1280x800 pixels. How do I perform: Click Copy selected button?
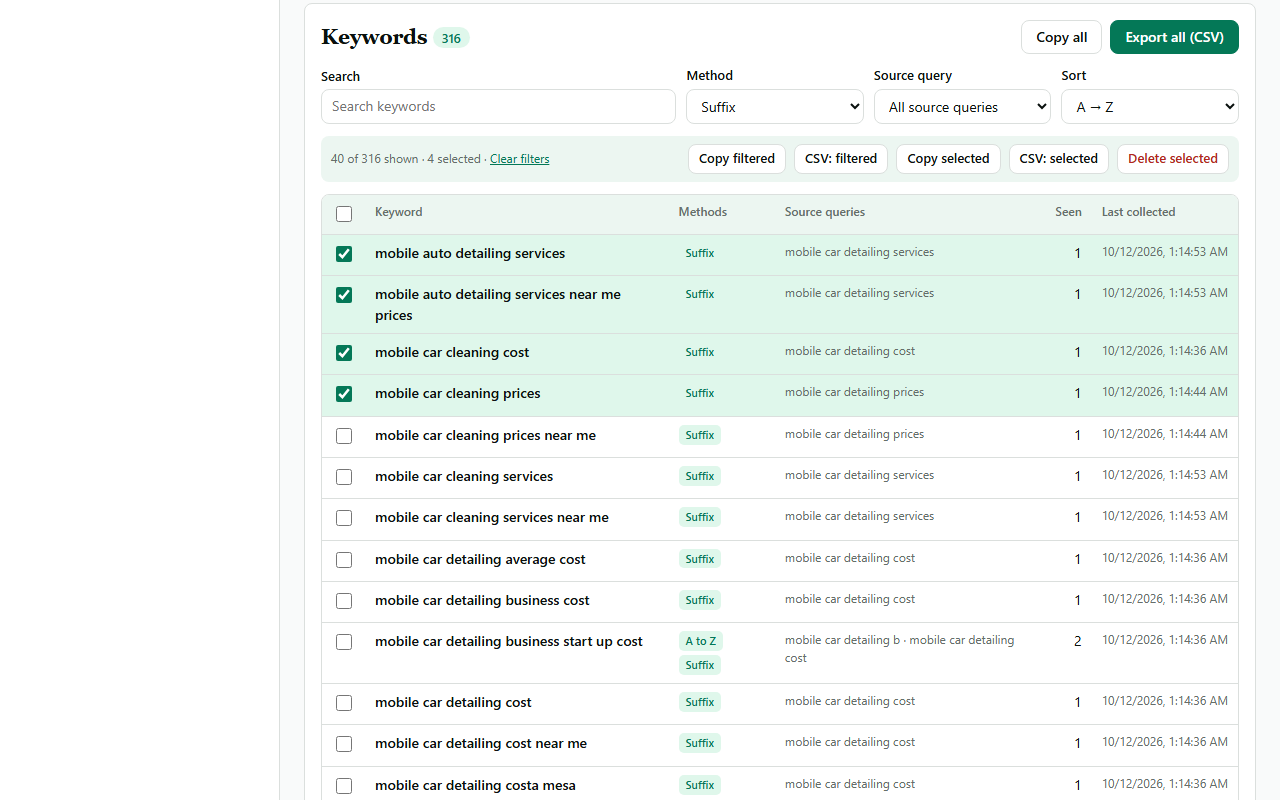pos(948,159)
